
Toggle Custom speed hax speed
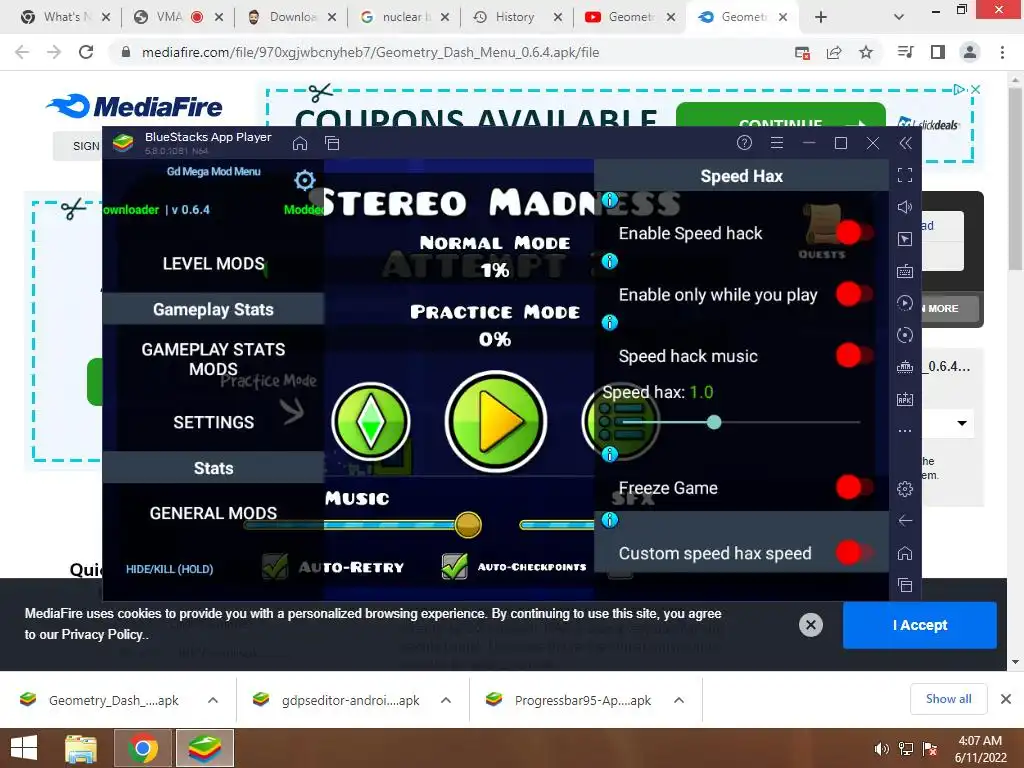(854, 552)
